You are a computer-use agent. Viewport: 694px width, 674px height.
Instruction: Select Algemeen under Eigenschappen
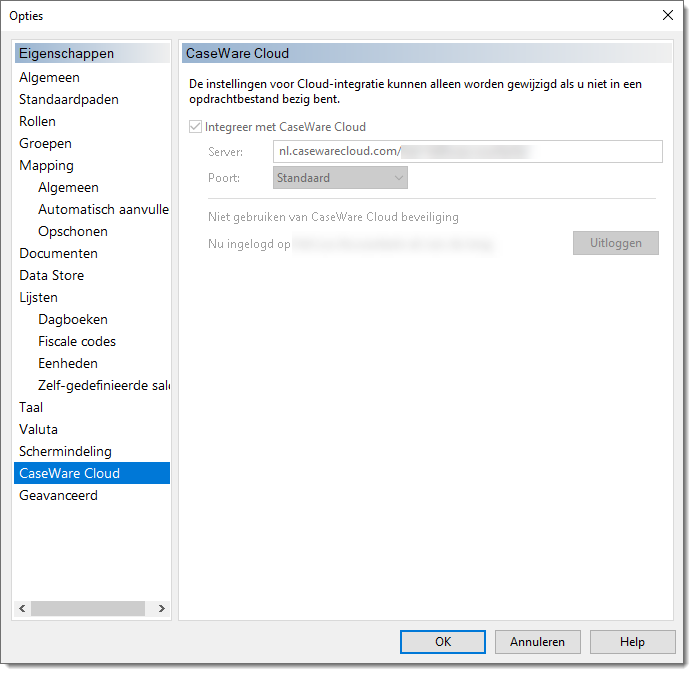click(x=49, y=77)
